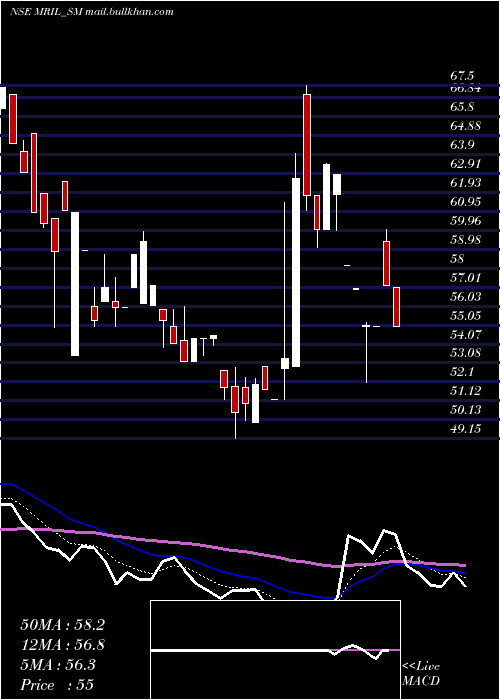Click the 49.15 price axis label
500x700 pixels.
click(466, 429)
